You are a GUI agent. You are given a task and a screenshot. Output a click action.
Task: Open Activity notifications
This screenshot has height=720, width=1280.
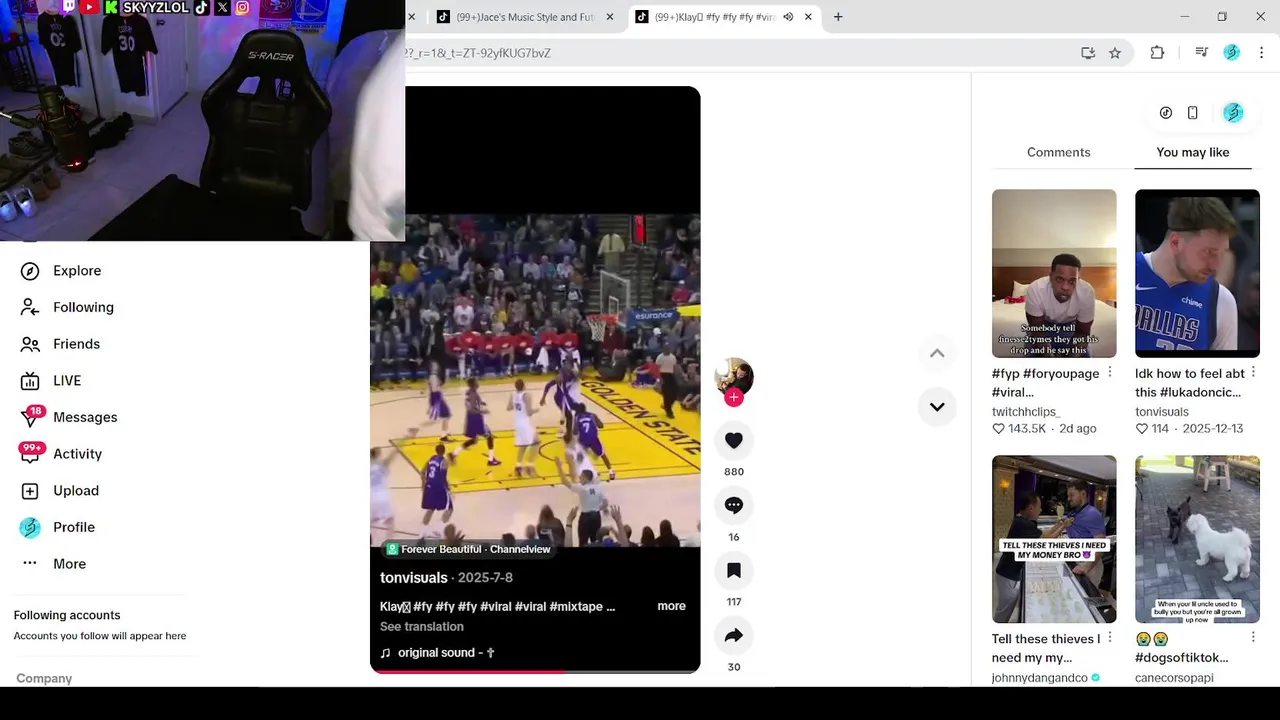click(x=60, y=454)
